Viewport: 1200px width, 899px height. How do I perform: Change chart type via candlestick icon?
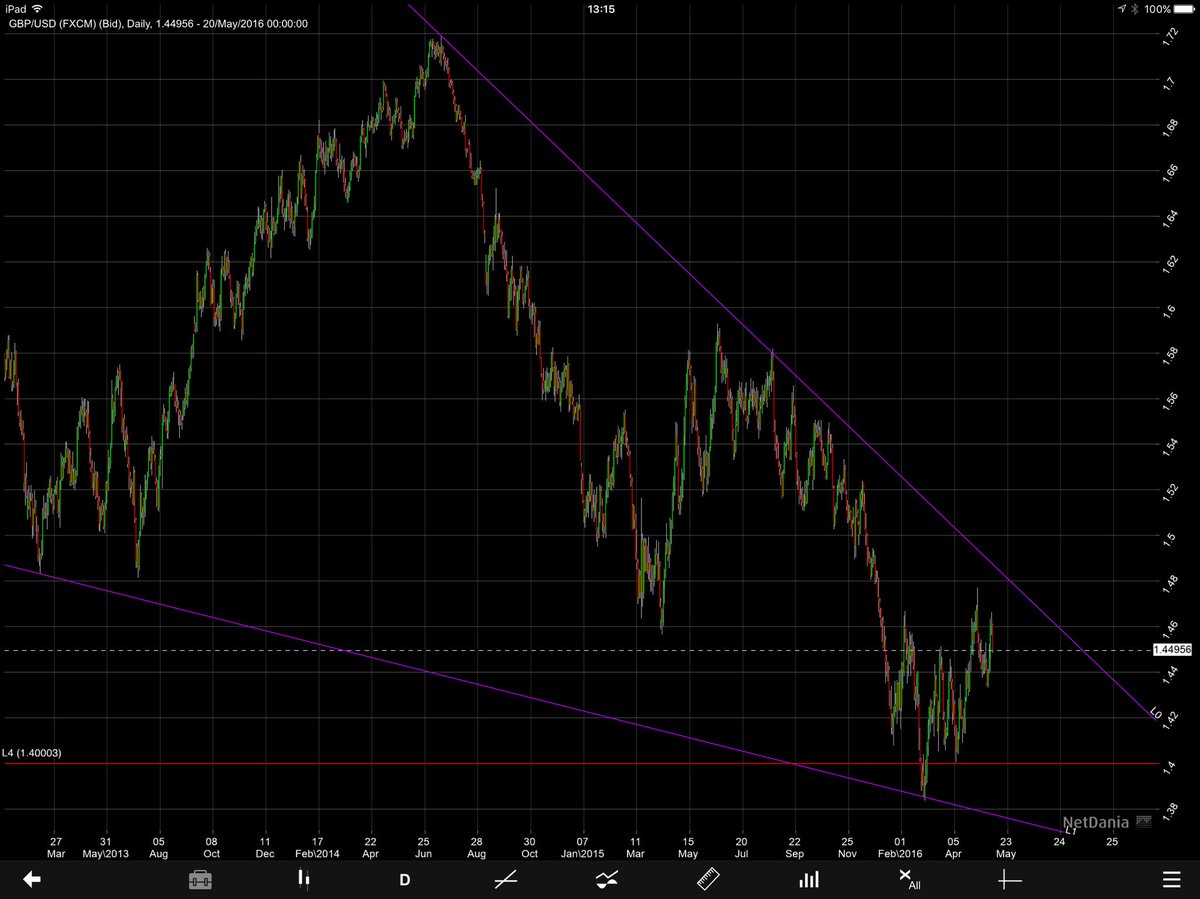[304, 879]
